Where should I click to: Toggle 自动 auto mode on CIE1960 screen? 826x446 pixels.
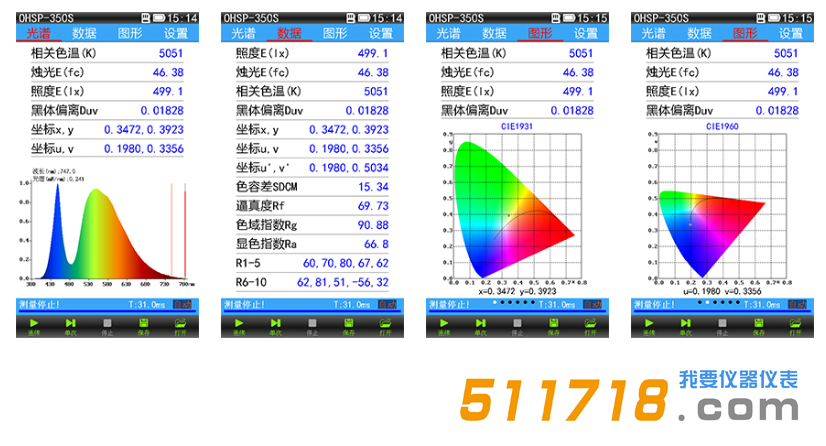click(799, 304)
